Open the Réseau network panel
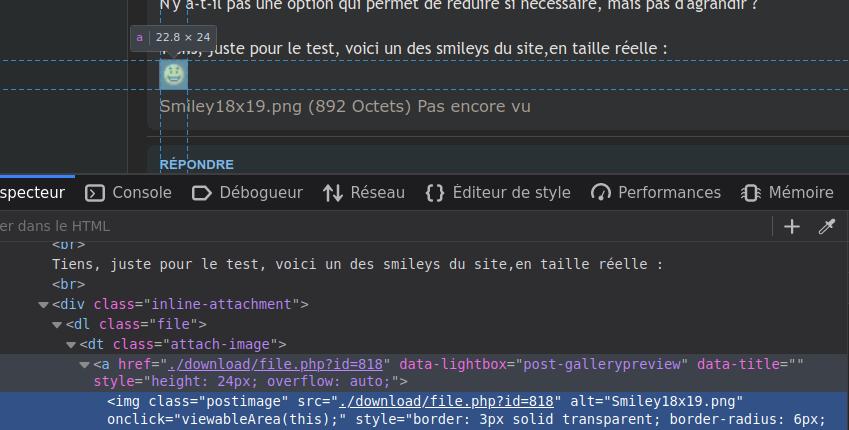Screen dimensions: 849x430 (364, 192)
